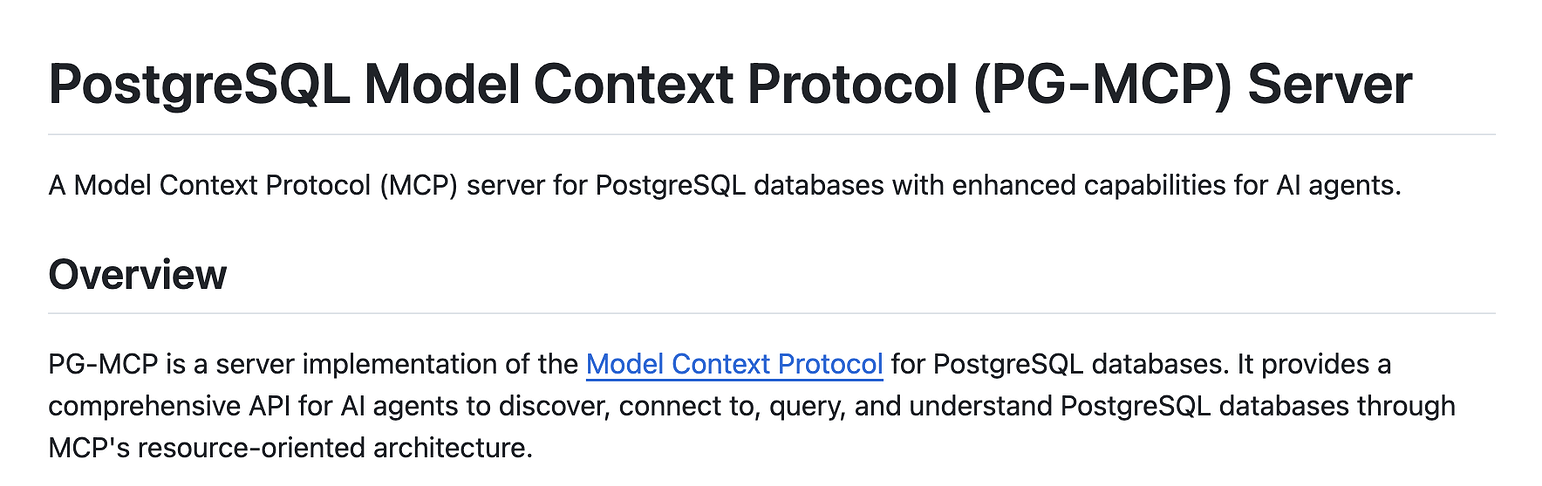Click "AI agents." ending the description line

click(1348, 186)
